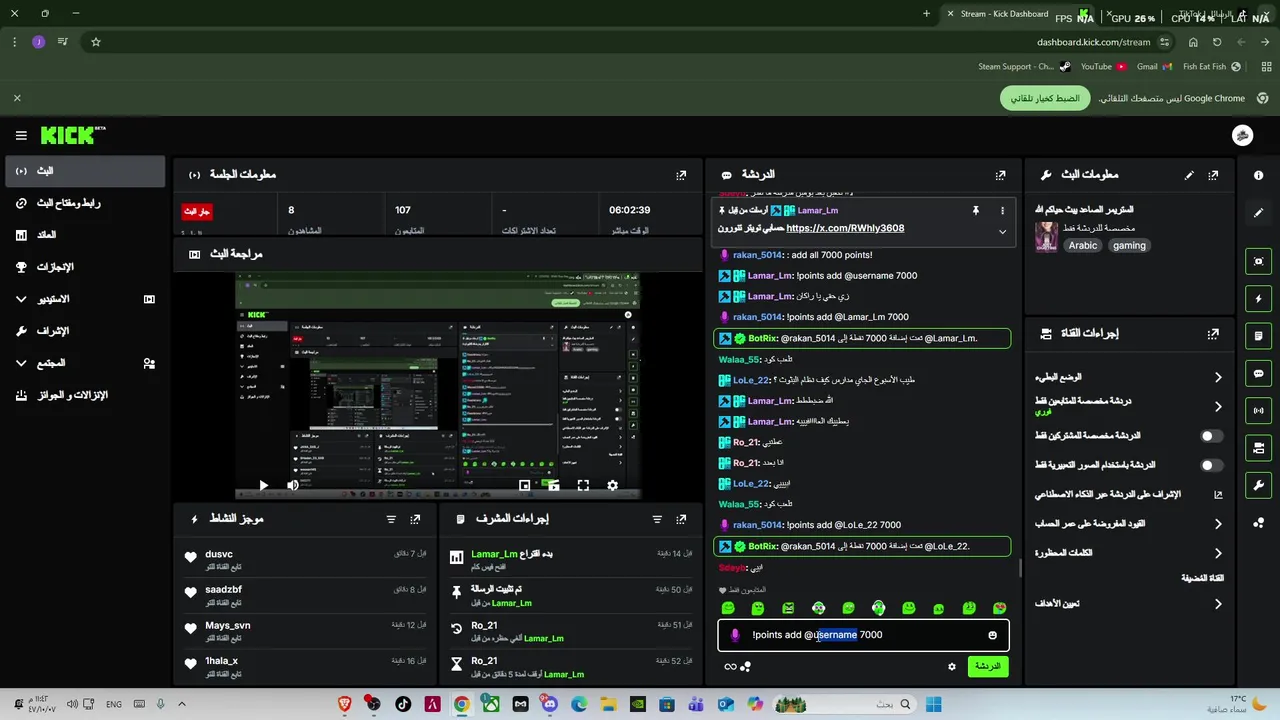Toggle emote-only chat switch
Image resolution: width=1280 pixels, height=720 pixels.
click(1211, 465)
